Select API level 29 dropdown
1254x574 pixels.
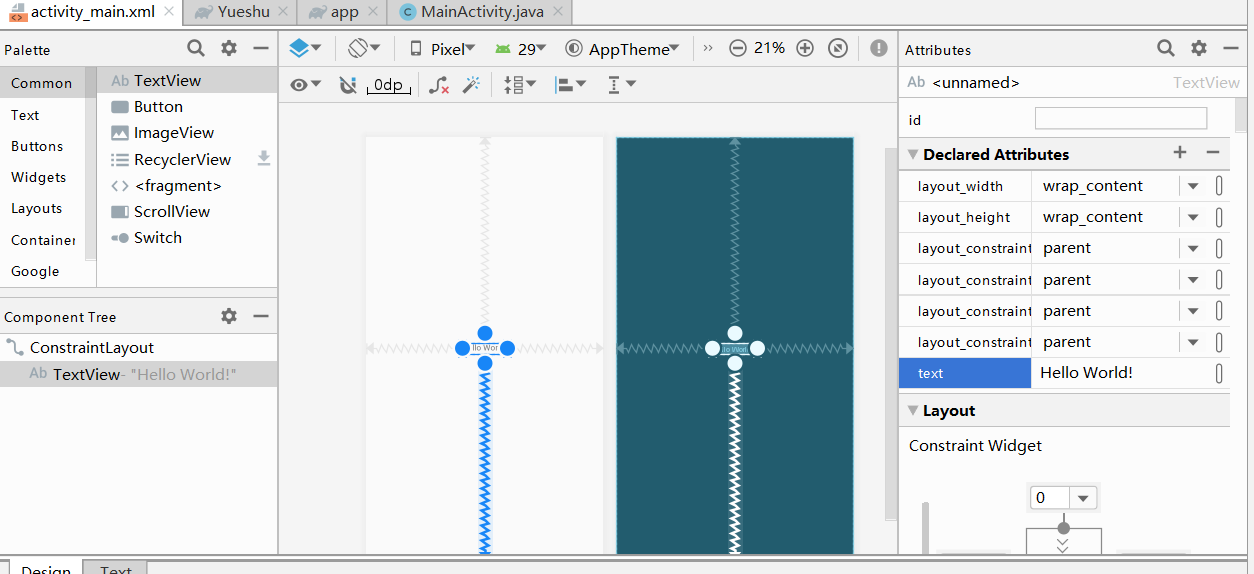(520, 48)
